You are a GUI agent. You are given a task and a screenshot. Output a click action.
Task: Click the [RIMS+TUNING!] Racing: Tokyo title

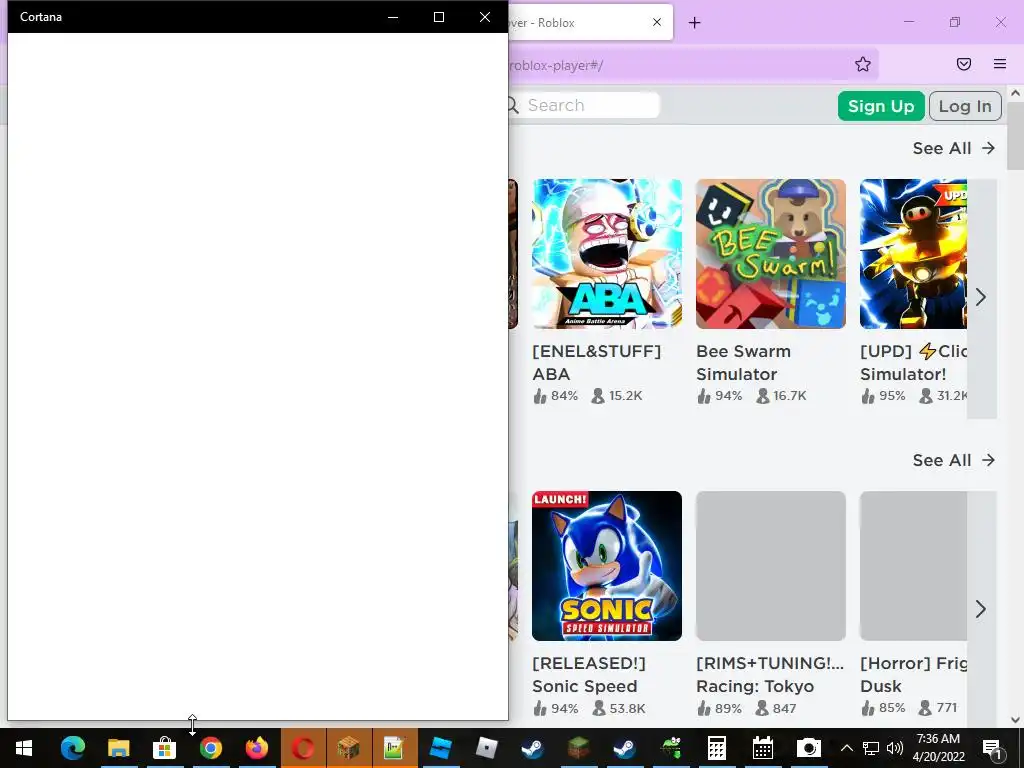pos(769,675)
